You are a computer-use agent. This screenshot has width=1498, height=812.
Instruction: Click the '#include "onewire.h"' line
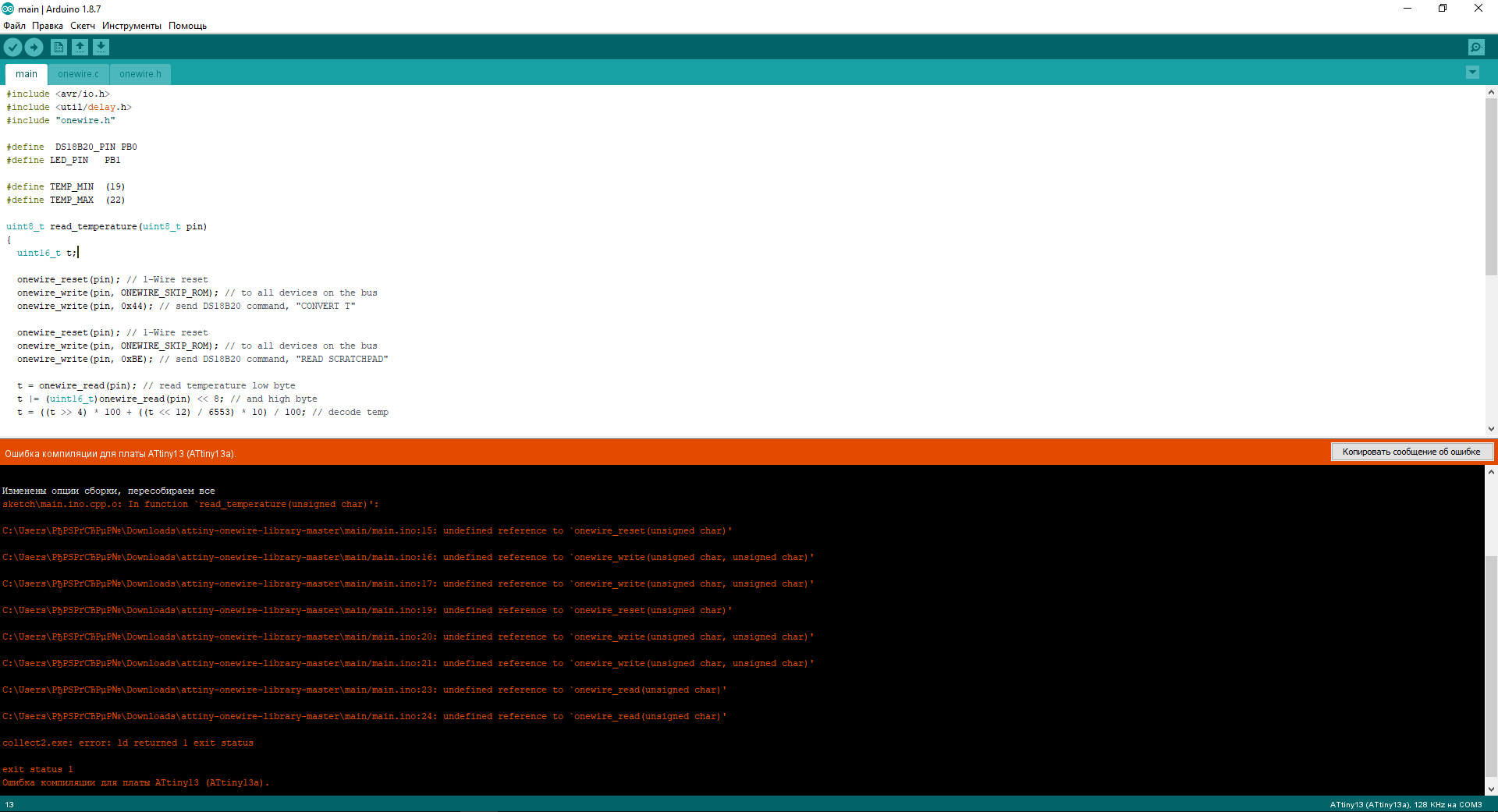tap(61, 120)
